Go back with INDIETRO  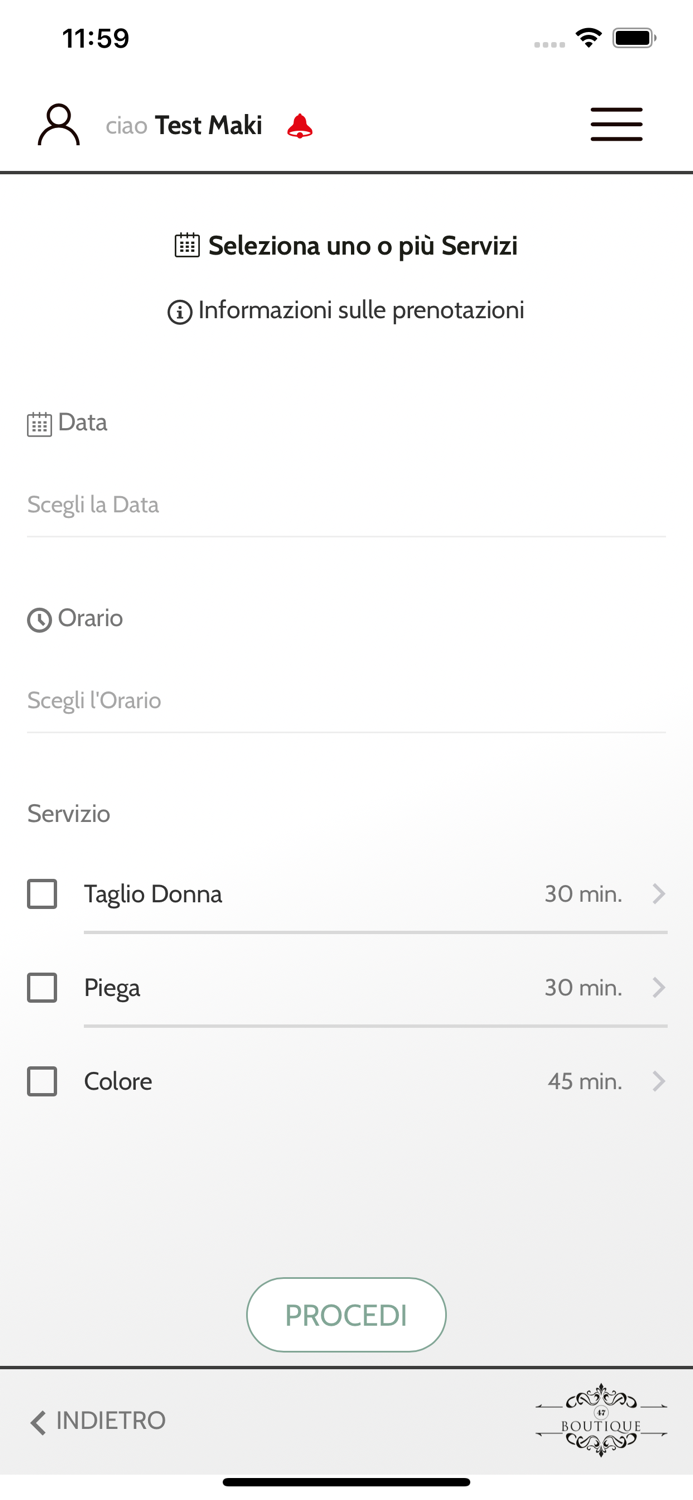98,1421
